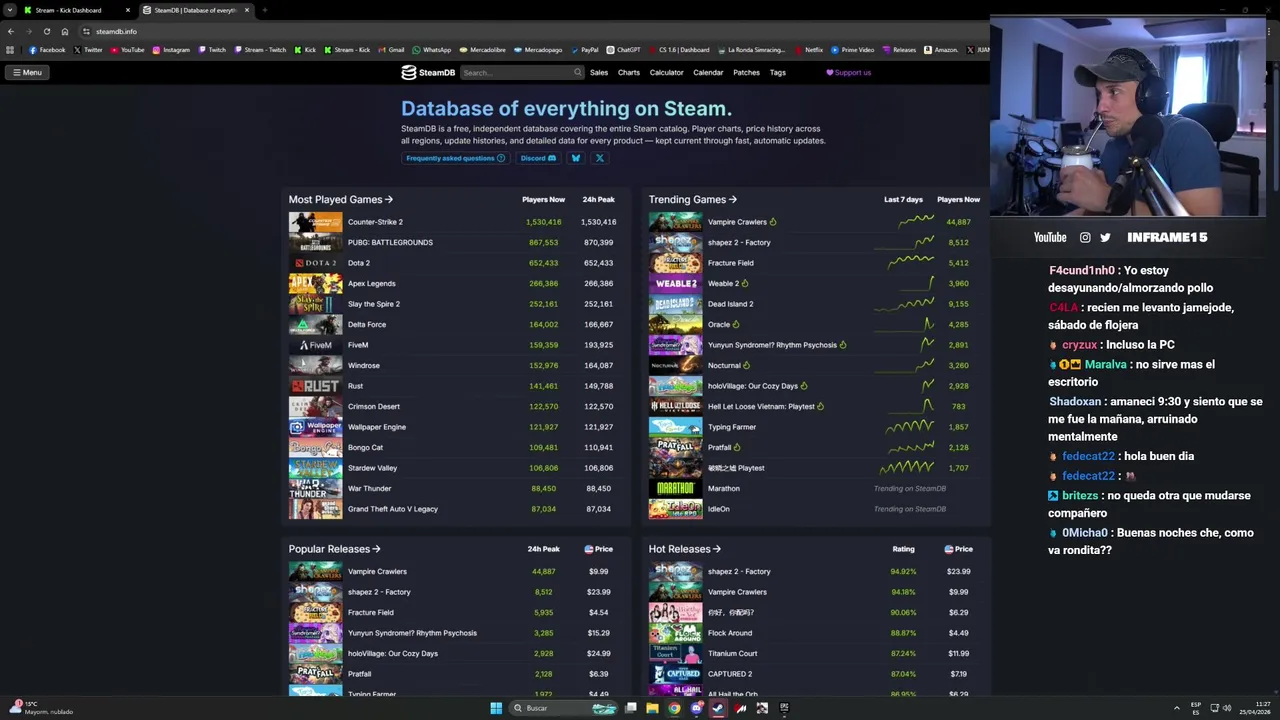Open the Tags menu item
This screenshot has height=720, width=1280.
click(778, 72)
